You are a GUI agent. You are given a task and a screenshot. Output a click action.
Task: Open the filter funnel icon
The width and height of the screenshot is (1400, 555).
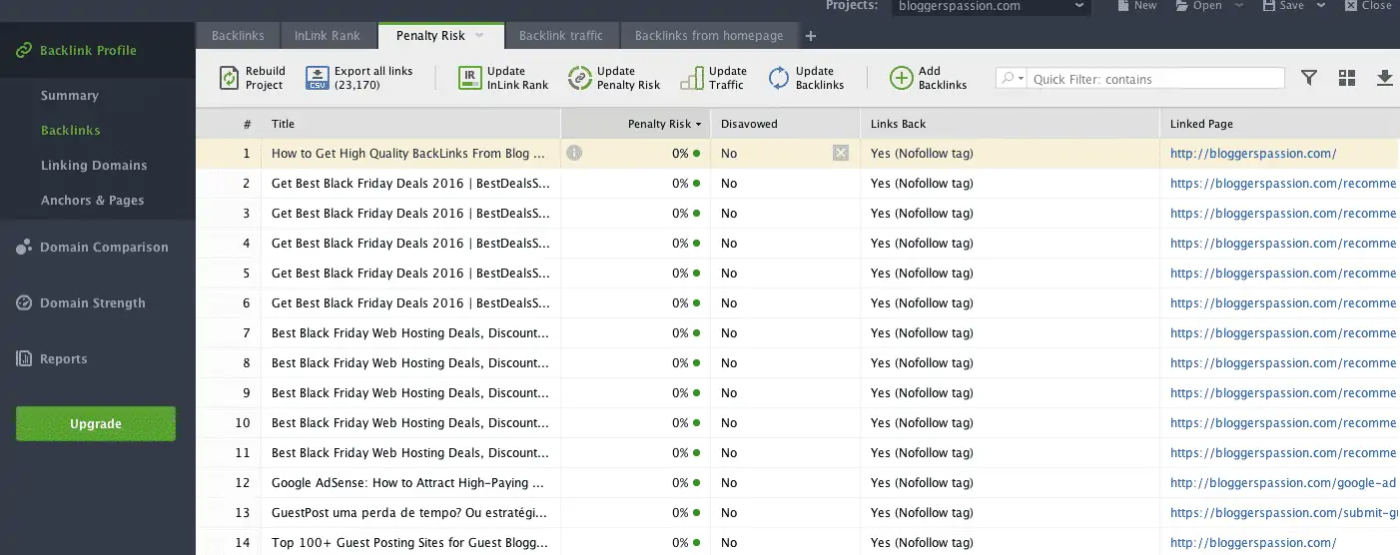(x=1308, y=78)
